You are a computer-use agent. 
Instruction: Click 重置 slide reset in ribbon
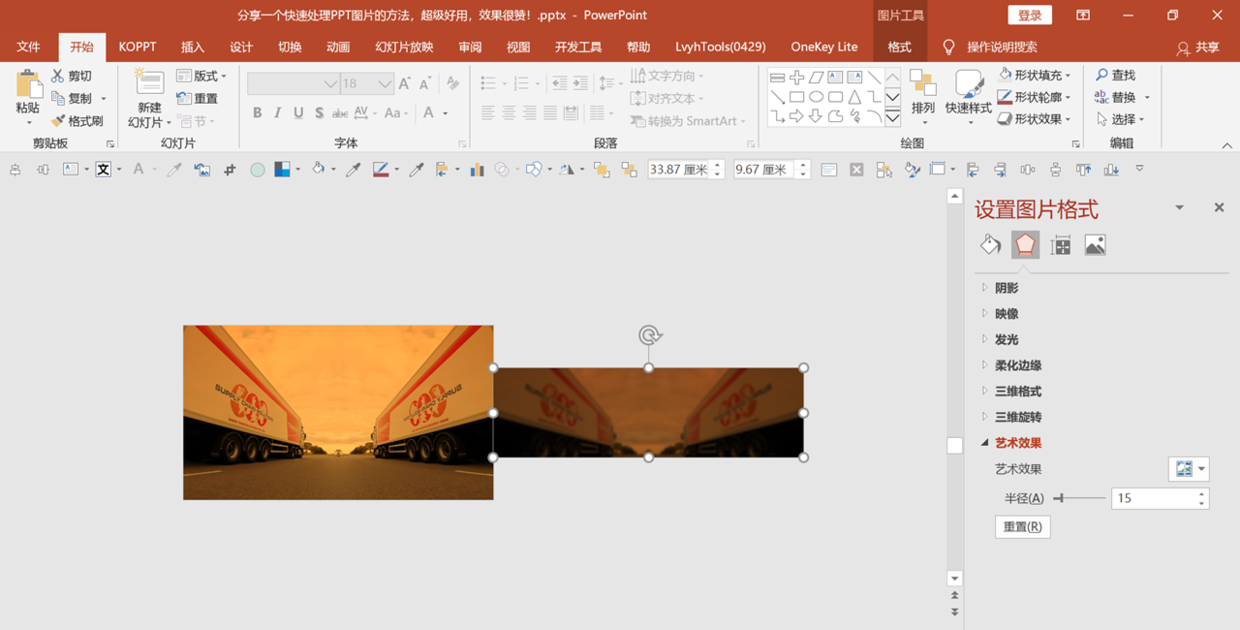(197, 98)
